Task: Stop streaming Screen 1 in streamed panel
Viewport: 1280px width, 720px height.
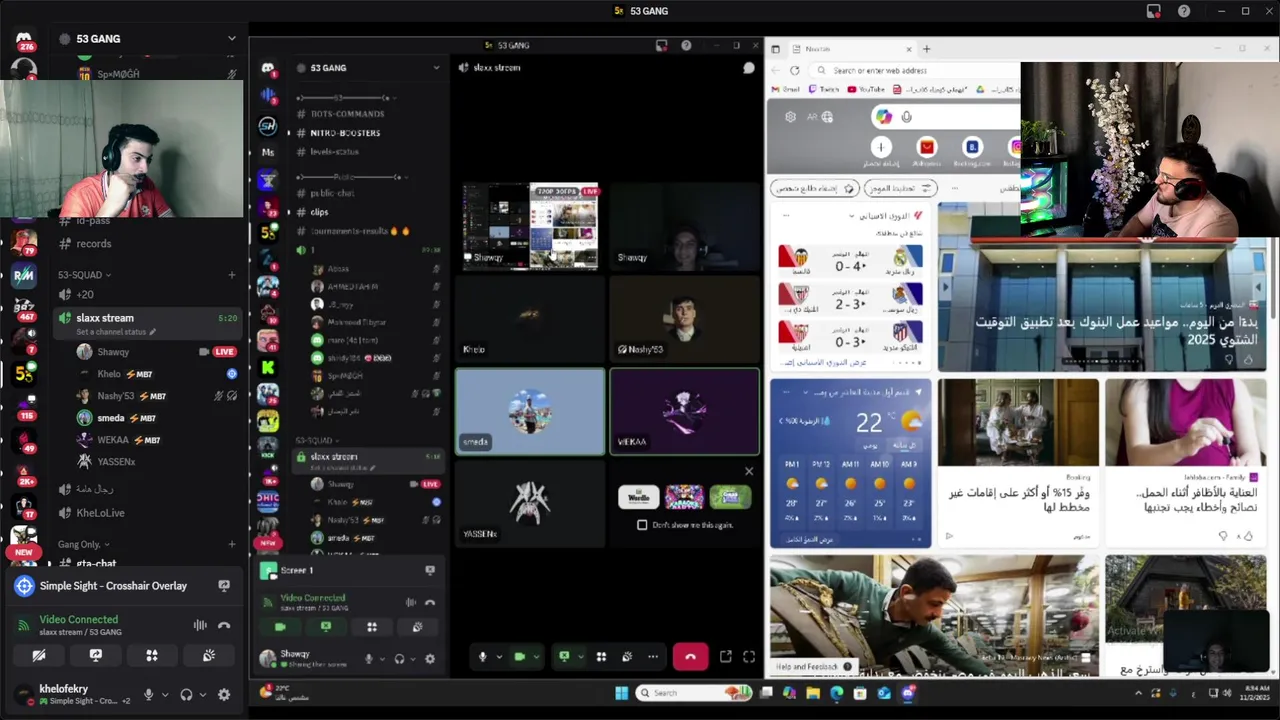Action: [430, 570]
